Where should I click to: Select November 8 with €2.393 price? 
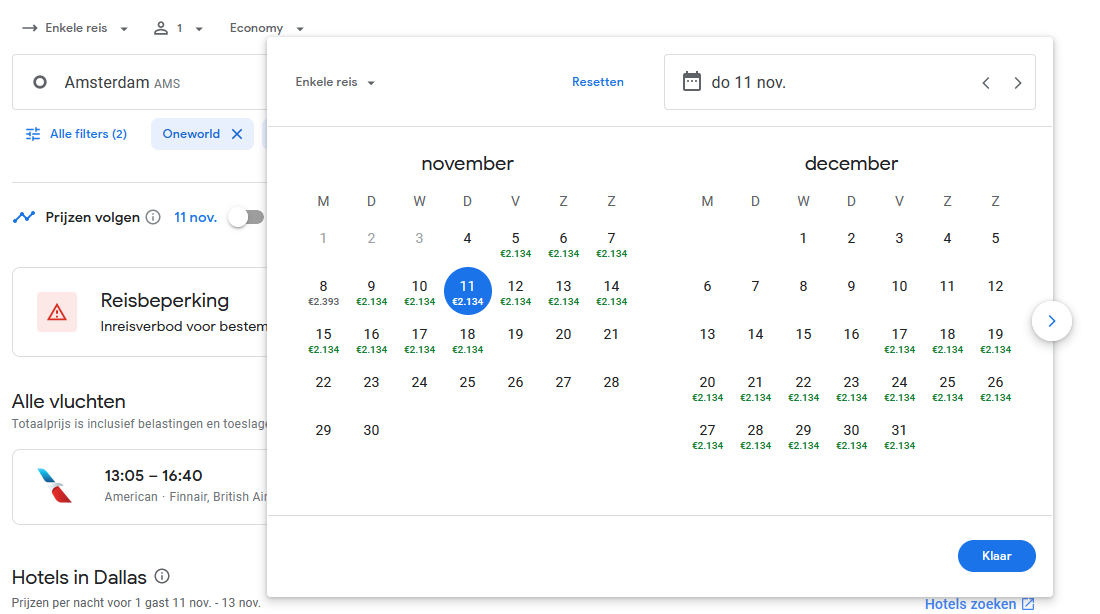coord(323,291)
